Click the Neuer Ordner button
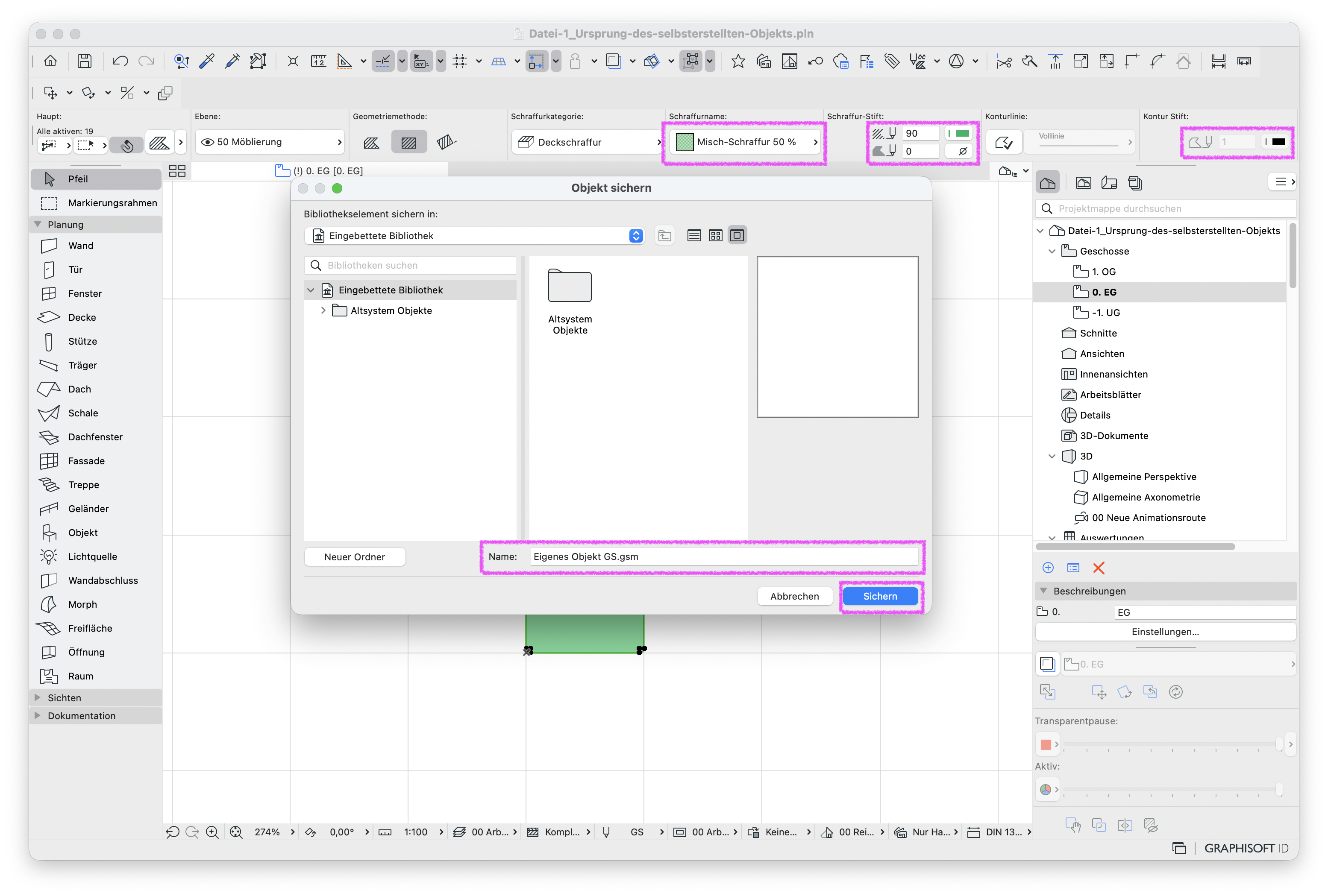The image size is (1328, 896). point(355,557)
